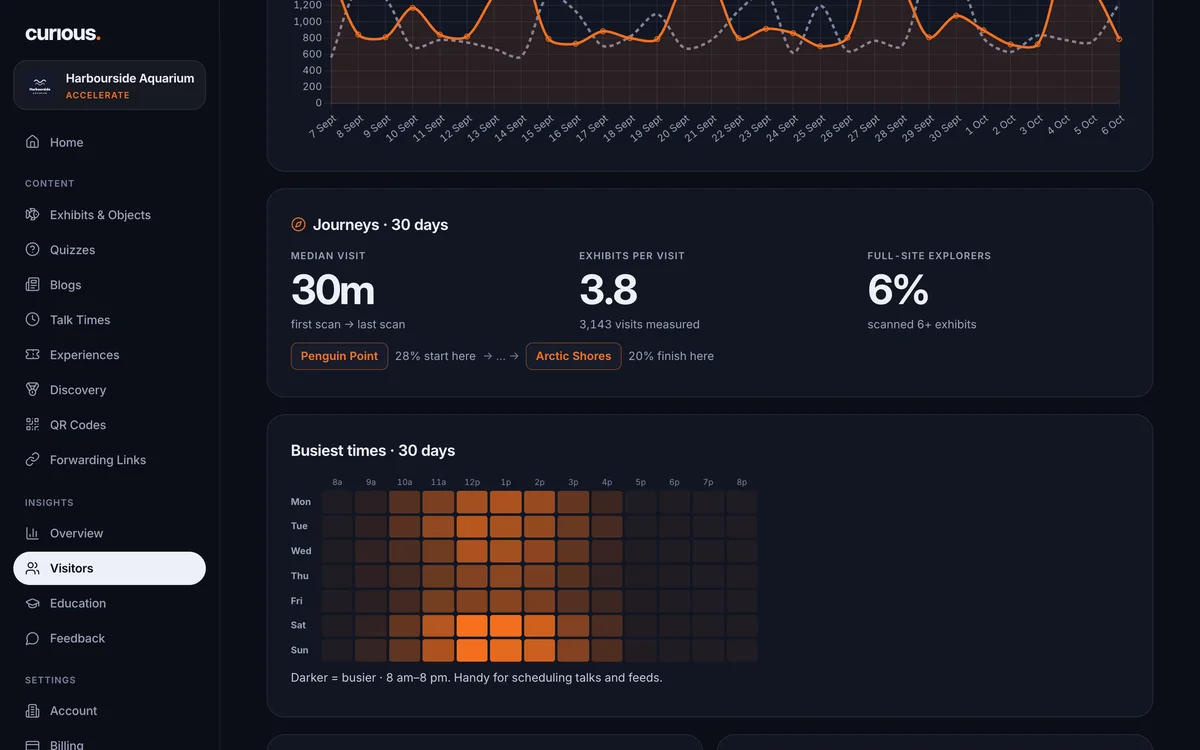Viewport: 1200px width, 750px height.
Task: Click the 'Journeys · 30 days' heading
Action: click(x=380, y=225)
